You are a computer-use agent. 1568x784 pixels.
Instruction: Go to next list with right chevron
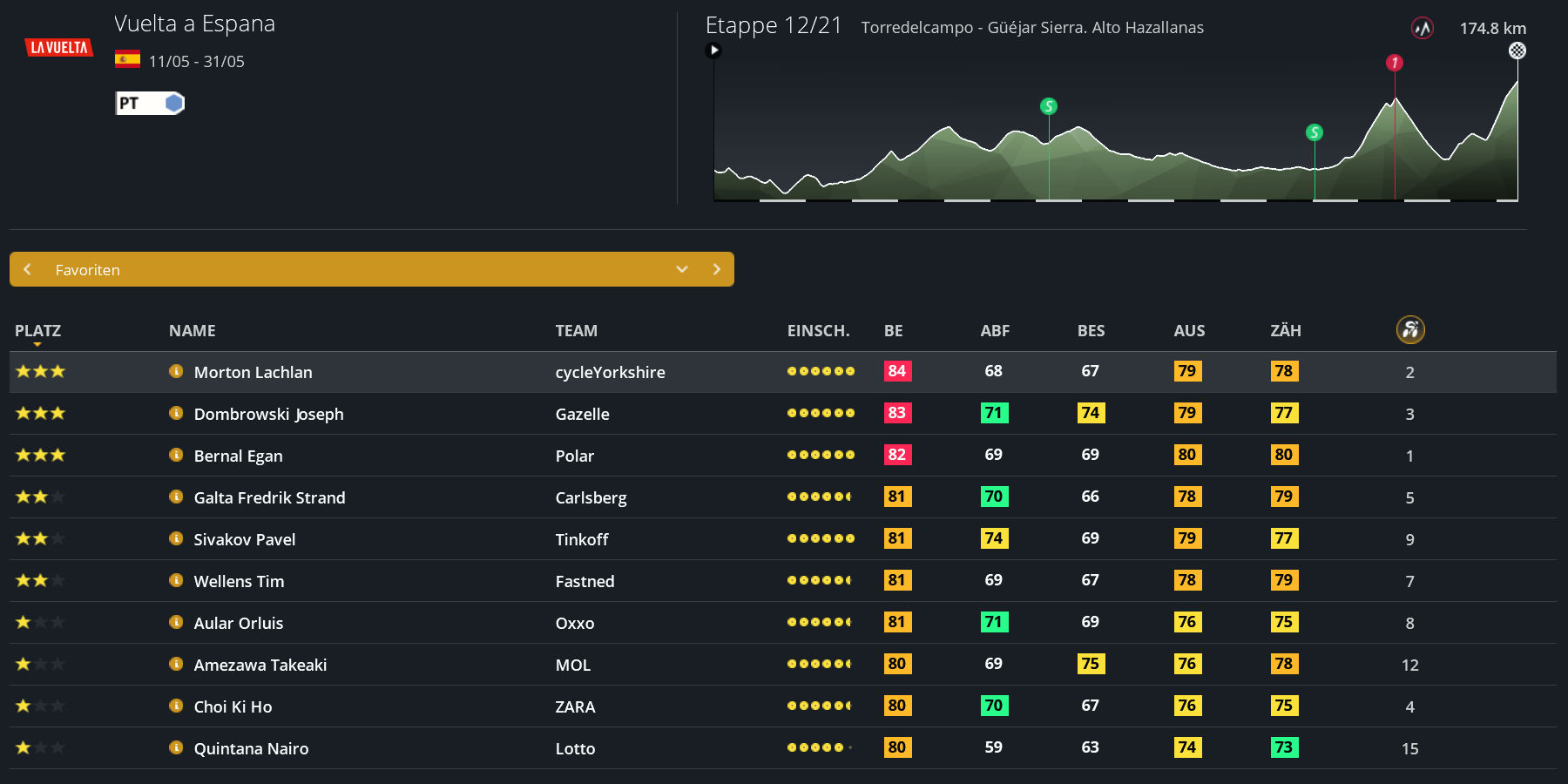point(716,269)
